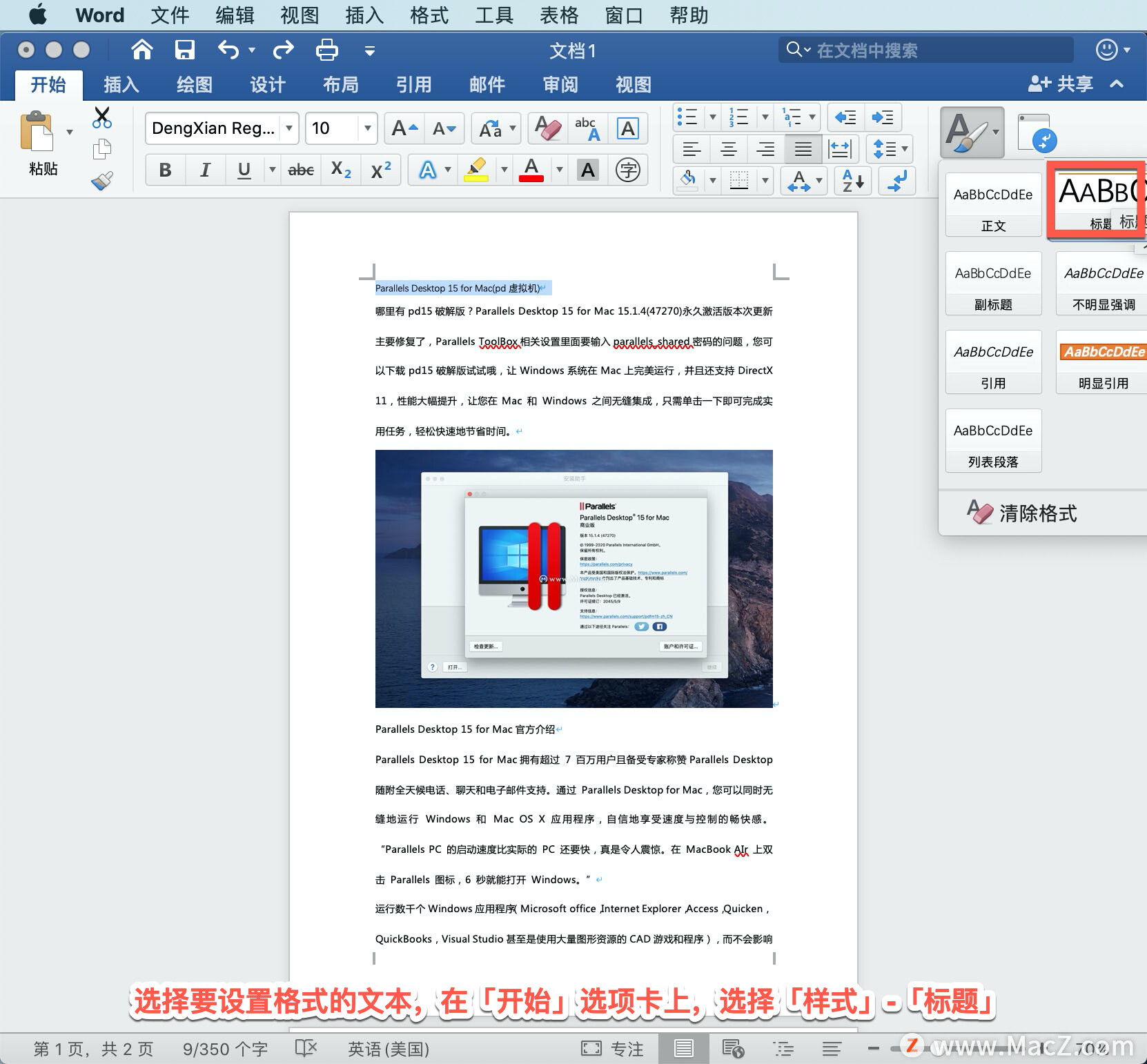Image resolution: width=1147 pixels, height=1064 pixels.
Task: Redo the last action
Action: point(284,50)
